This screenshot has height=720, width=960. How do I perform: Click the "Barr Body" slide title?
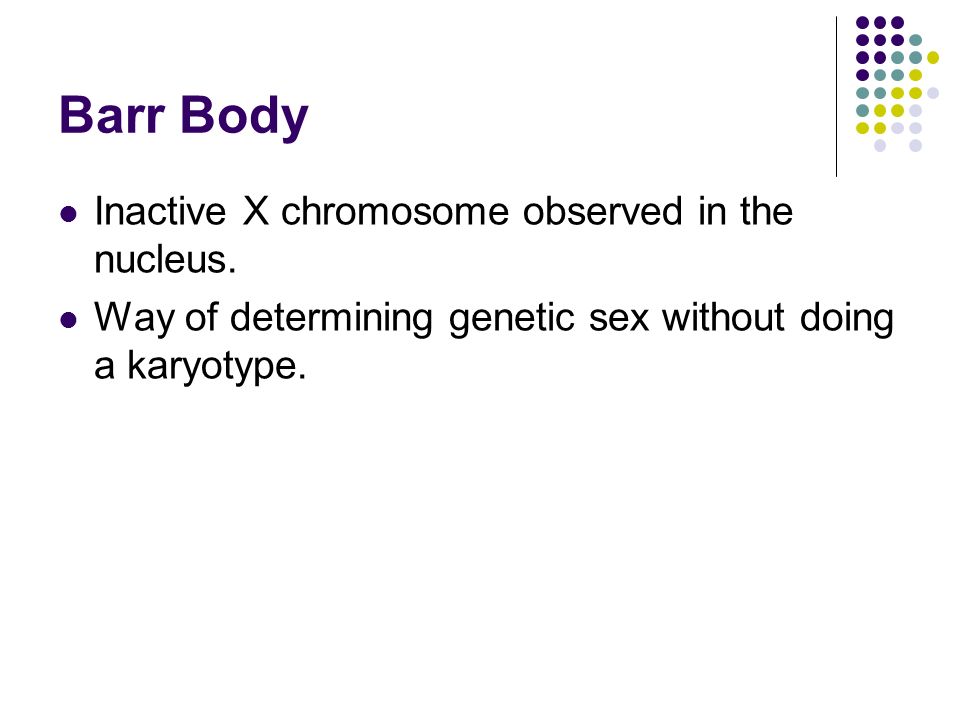point(183,116)
